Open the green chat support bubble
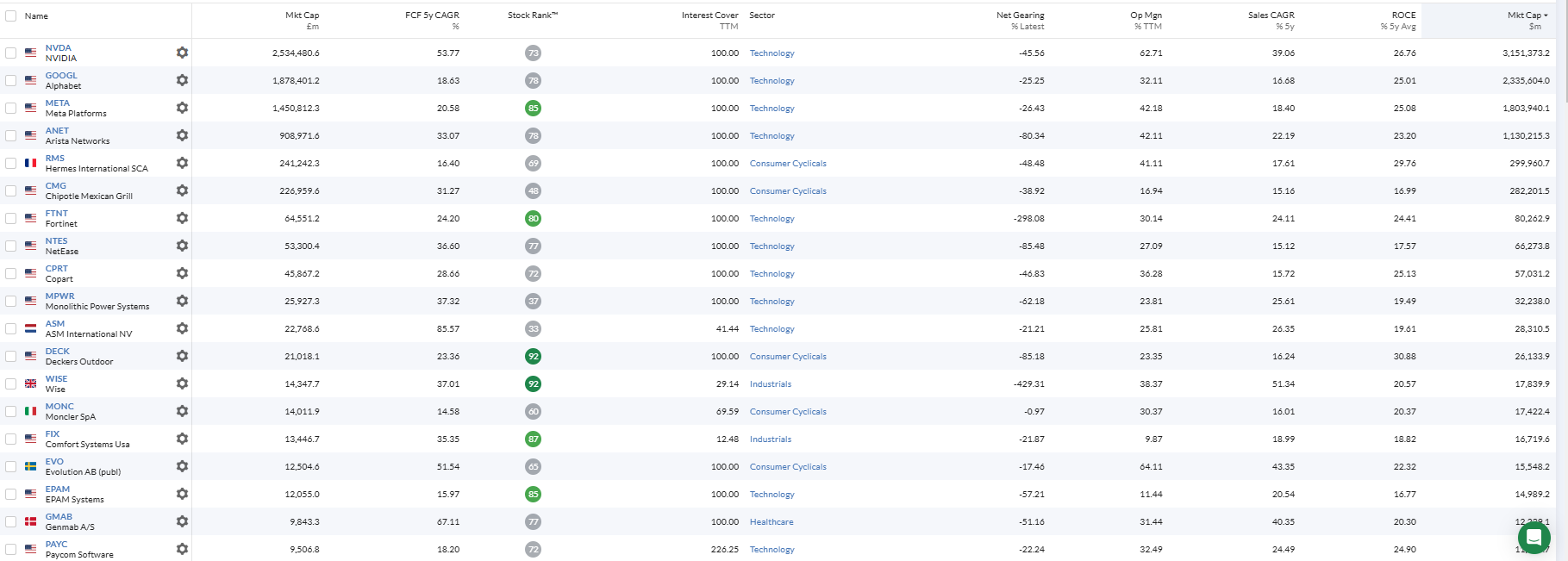 (x=1534, y=538)
